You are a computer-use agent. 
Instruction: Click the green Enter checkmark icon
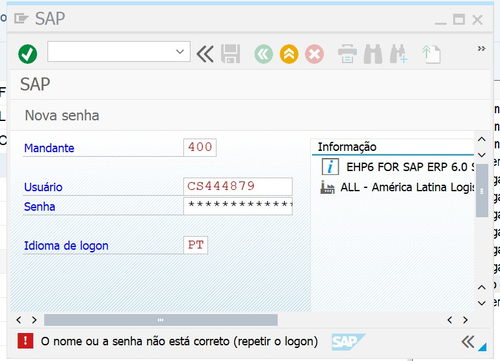click(x=28, y=54)
